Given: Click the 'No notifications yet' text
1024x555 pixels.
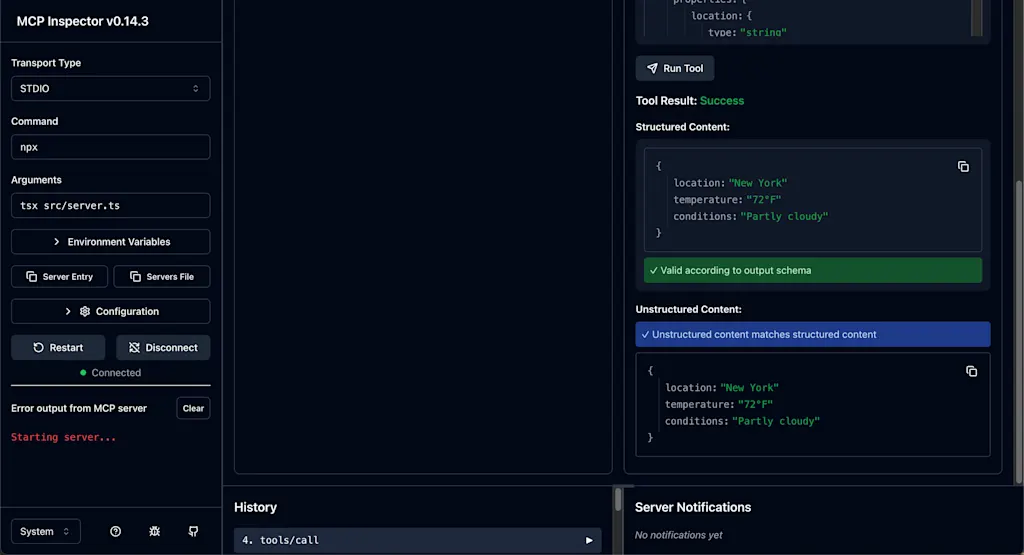Looking at the screenshot, I should [x=679, y=535].
